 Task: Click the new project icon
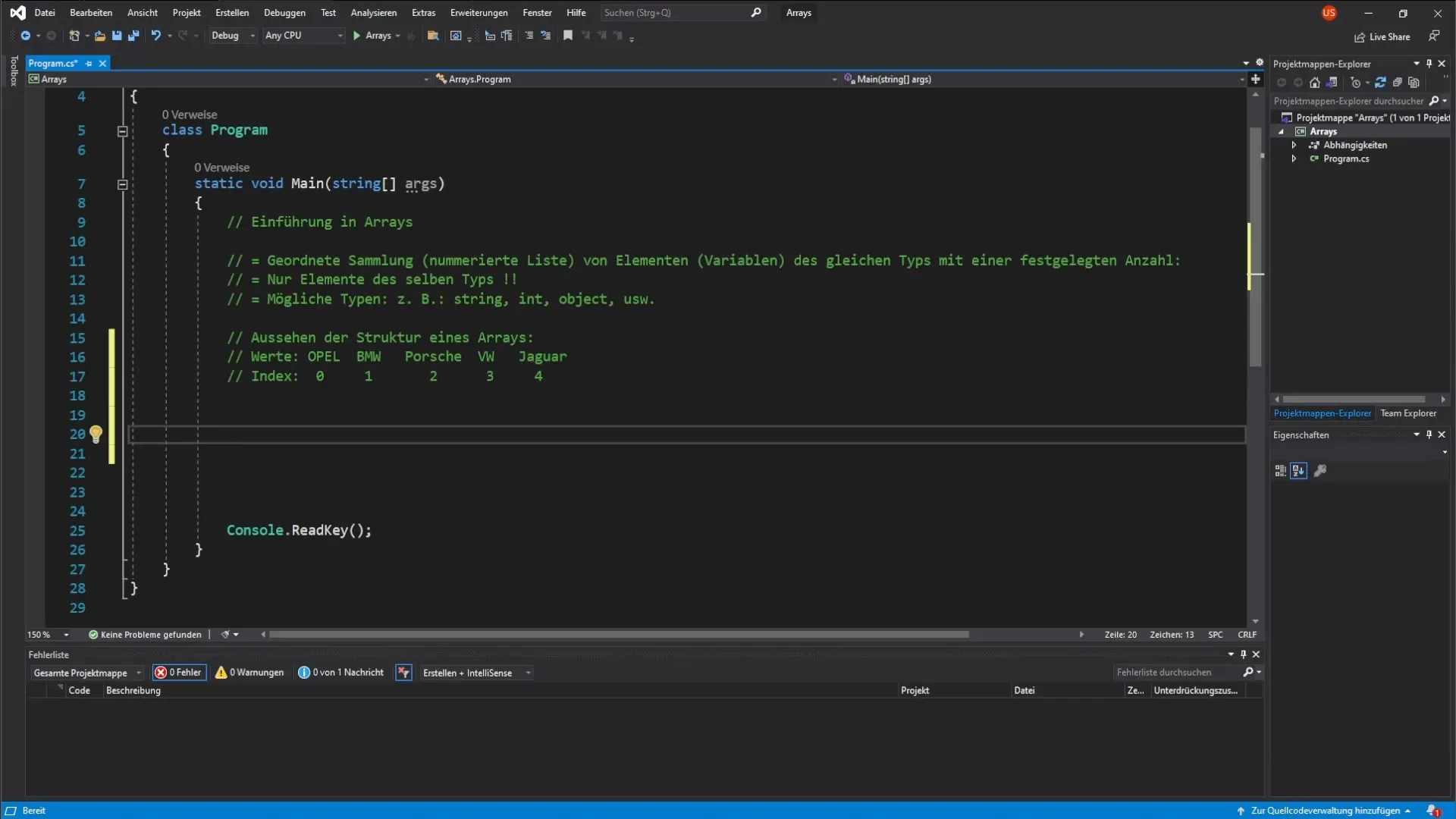[x=74, y=36]
